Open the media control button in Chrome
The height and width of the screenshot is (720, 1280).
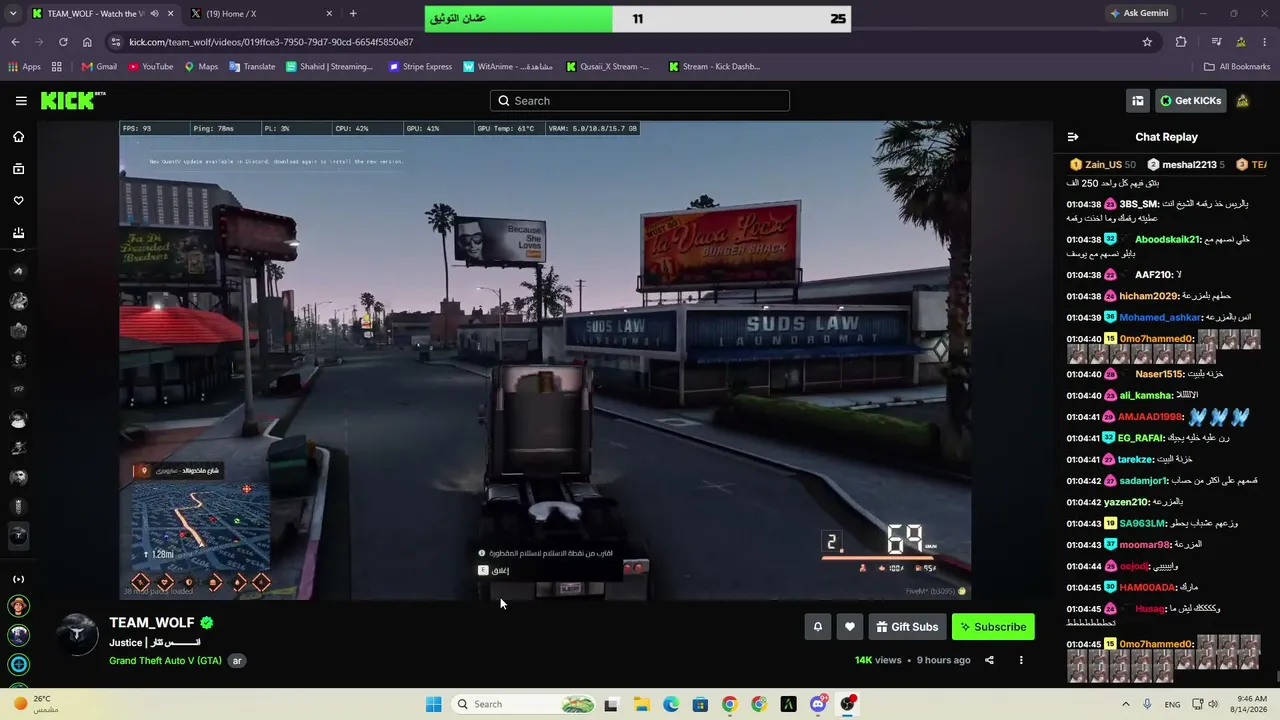click(x=1216, y=42)
